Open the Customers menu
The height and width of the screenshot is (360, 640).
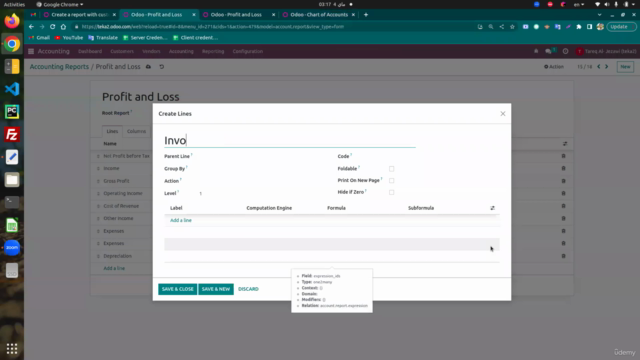coord(122,51)
